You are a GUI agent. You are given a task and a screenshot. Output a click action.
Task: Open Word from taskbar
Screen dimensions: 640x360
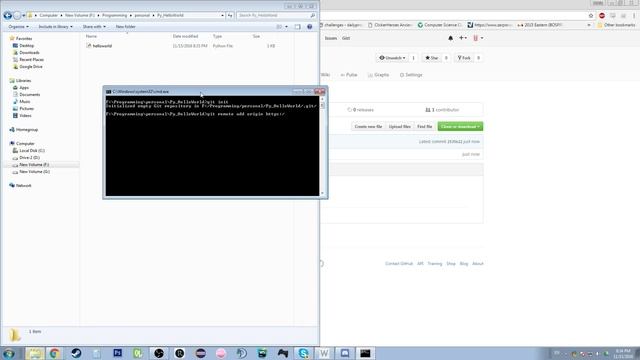(x=324, y=353)
